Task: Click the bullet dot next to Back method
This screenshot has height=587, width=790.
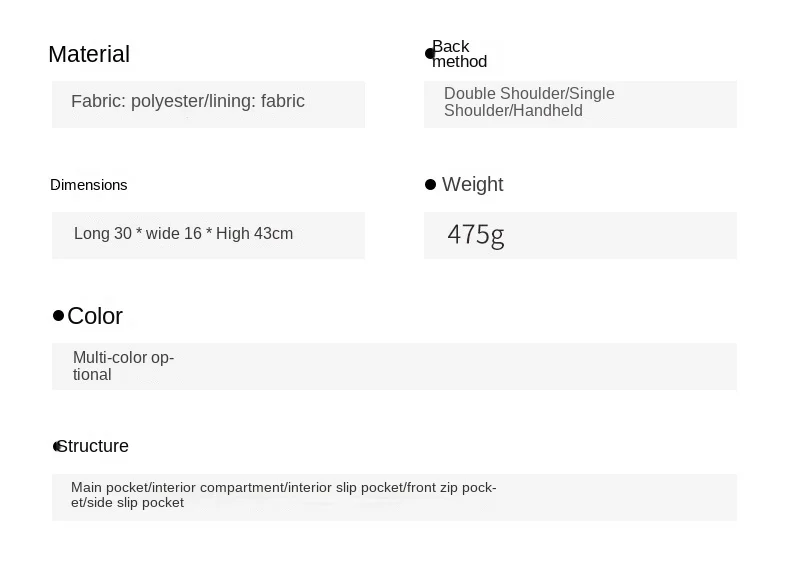Action: [429, 53]
